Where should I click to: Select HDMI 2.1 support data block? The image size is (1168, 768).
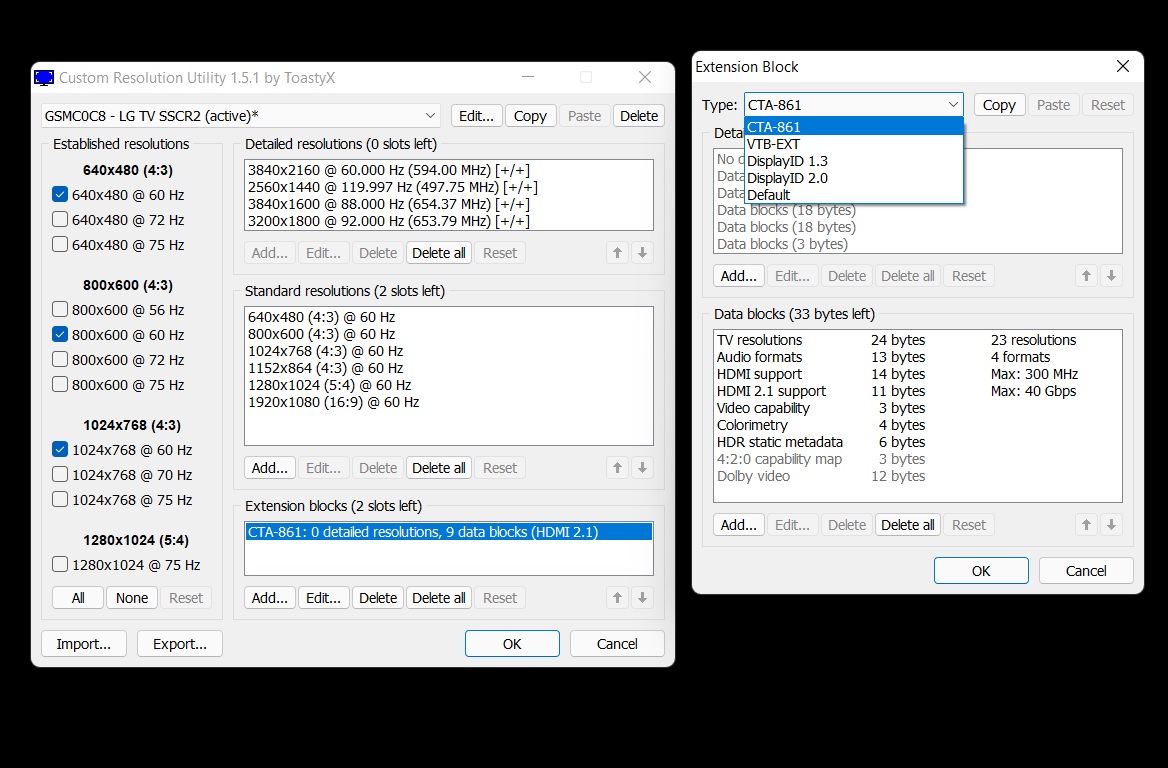pyautogui.click(x=918, y=391)
